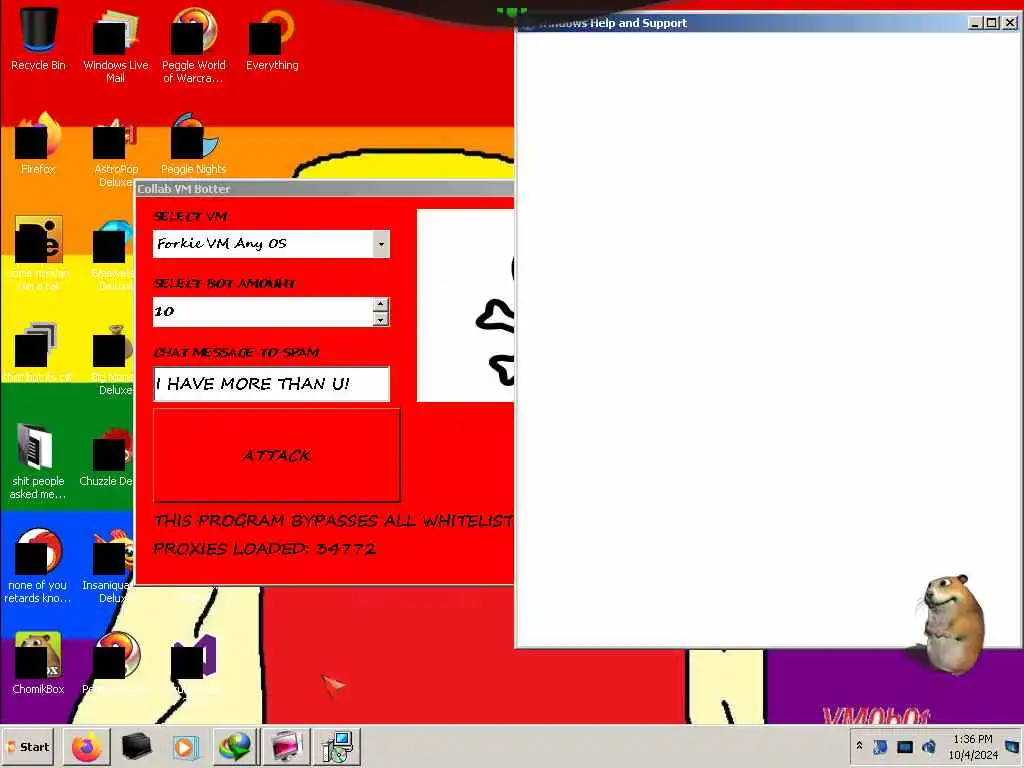Open Windows Live Mail desktop shortcut
Viewport: 1024px width, 768px height.
pyautogui.click(x=116, y=46)
